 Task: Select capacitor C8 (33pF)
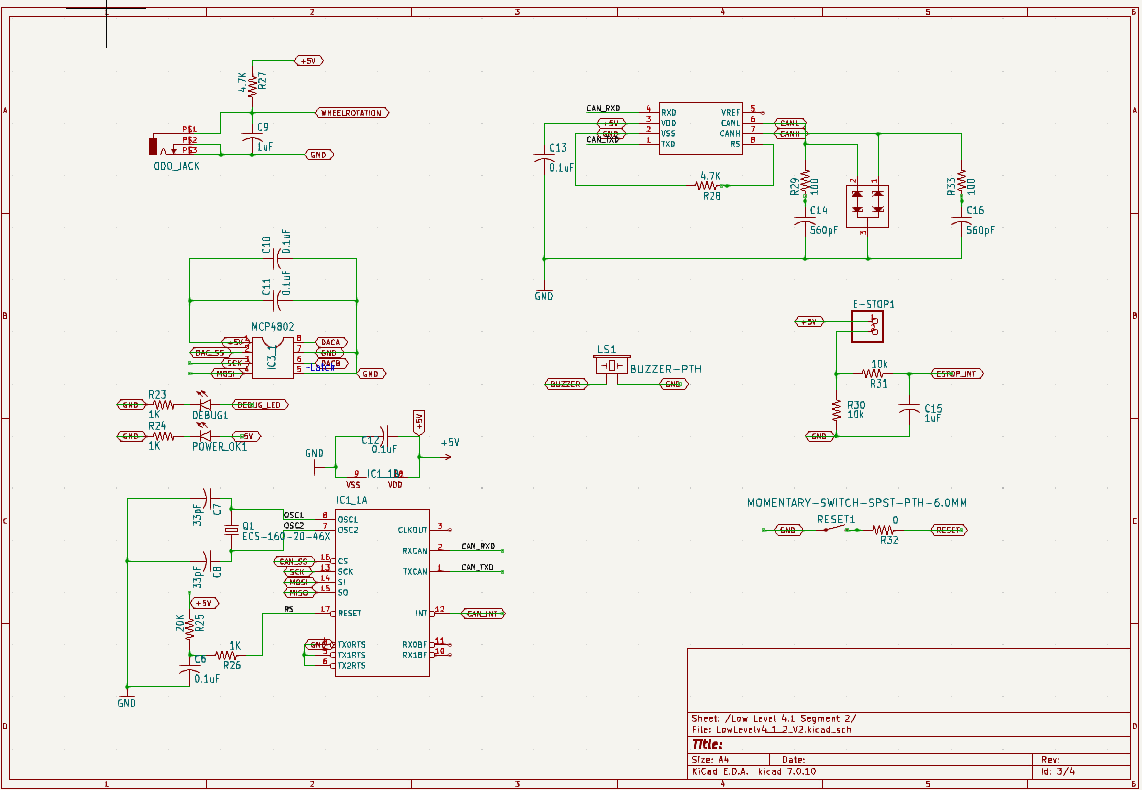[x=207, y=561]
